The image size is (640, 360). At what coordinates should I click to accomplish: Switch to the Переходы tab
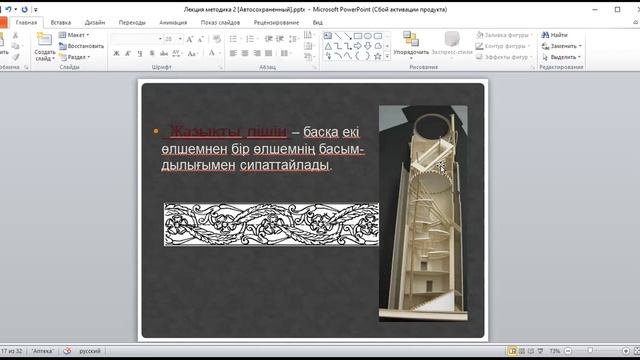coord(132,22)
